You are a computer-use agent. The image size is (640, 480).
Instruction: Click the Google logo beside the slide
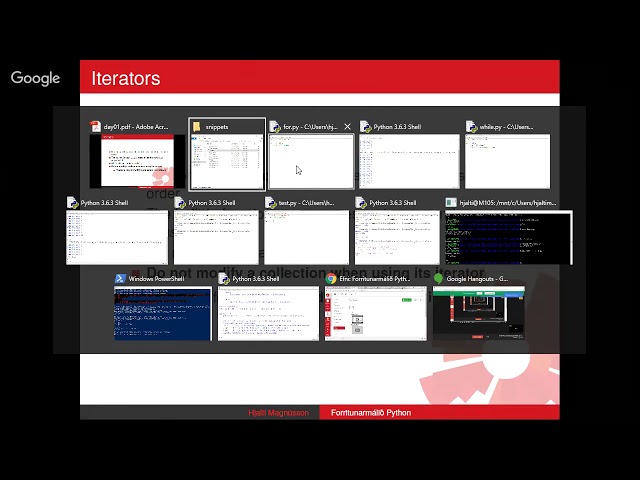tap(36, 78)
